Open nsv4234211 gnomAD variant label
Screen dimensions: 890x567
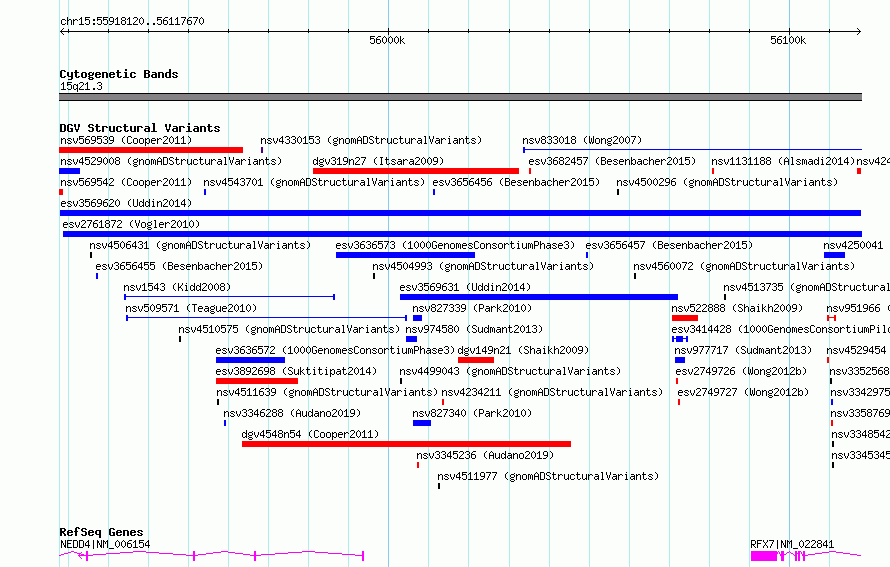[552, 392]
